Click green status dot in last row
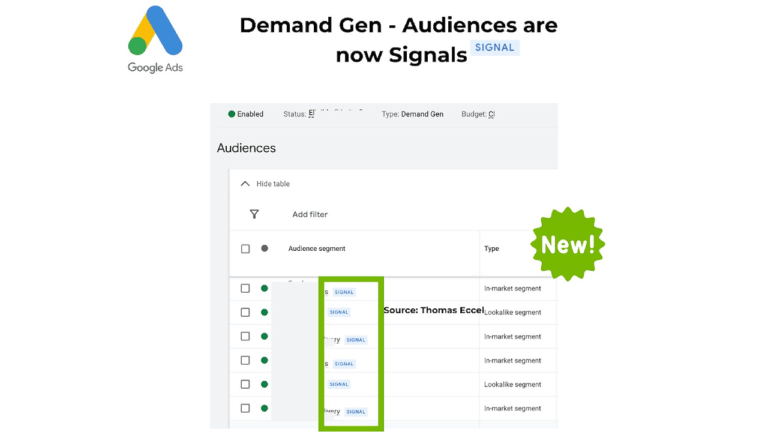768x432 pixels. click(x=264, y=408)
